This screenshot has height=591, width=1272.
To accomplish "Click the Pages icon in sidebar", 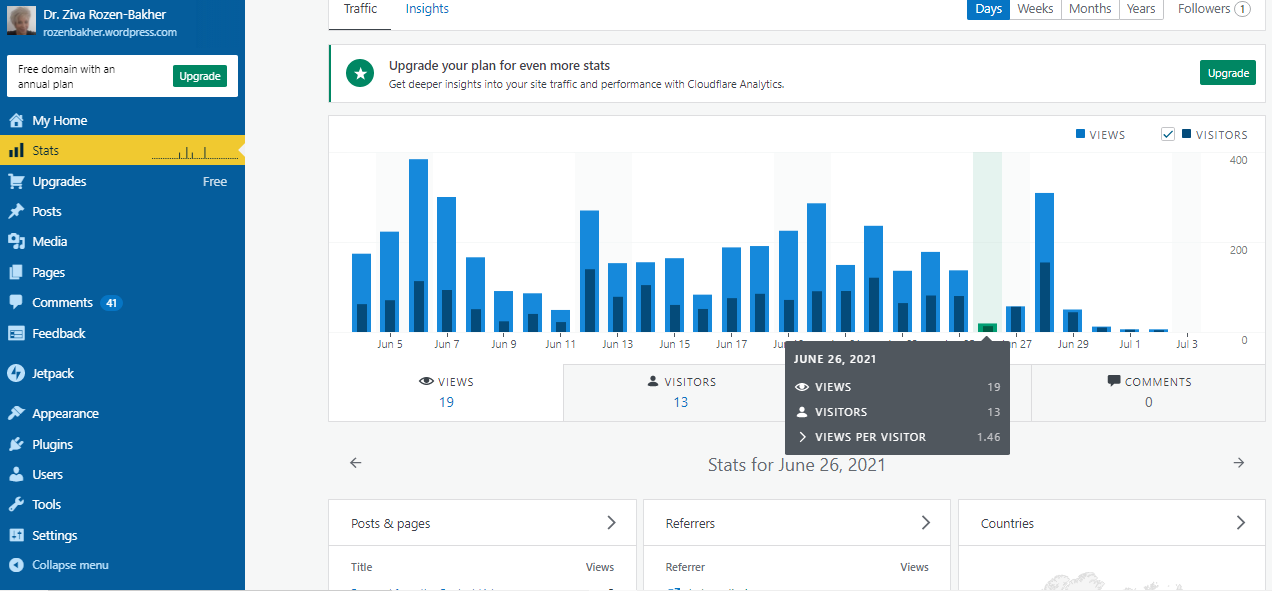I will tap(16, 272).
